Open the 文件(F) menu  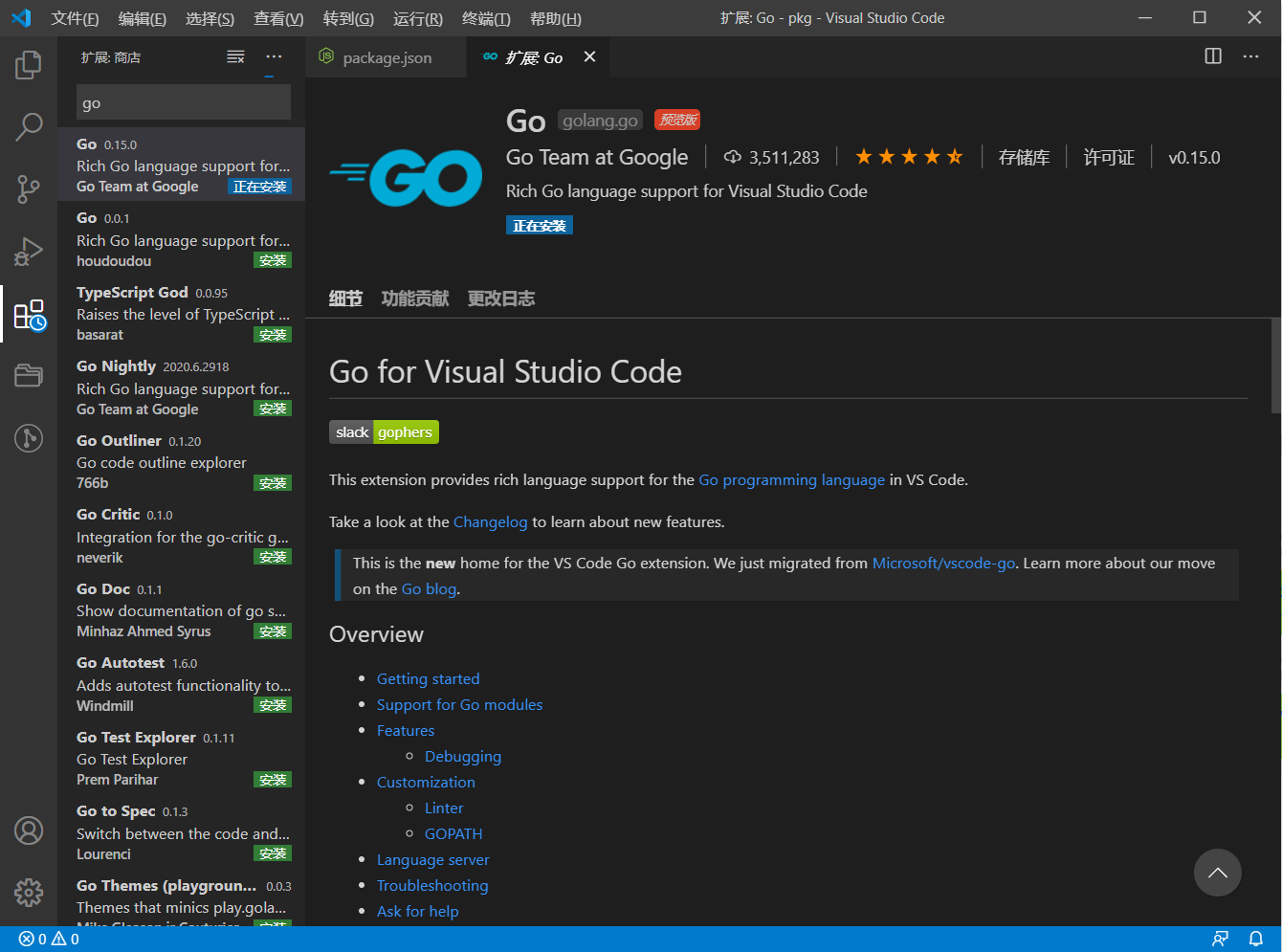[75, 18]
